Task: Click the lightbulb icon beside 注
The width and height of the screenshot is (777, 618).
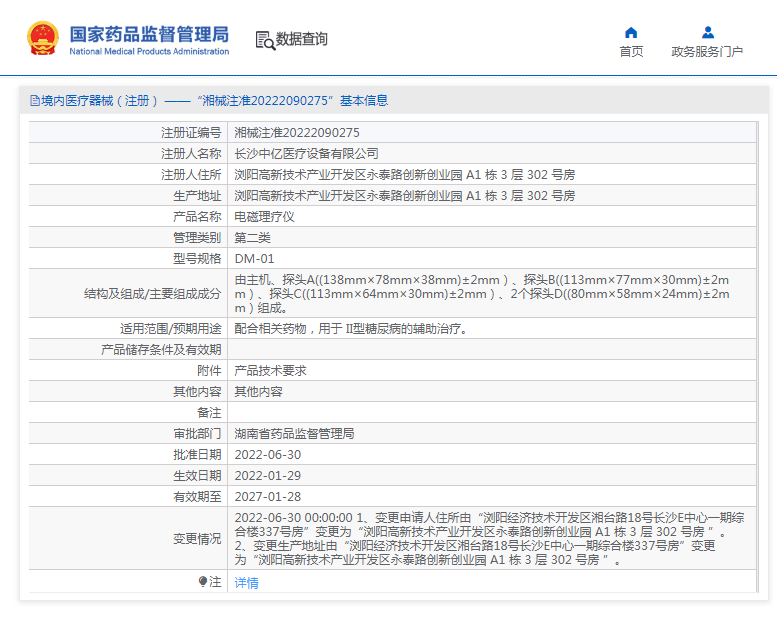Action: [x=203, y=581]
